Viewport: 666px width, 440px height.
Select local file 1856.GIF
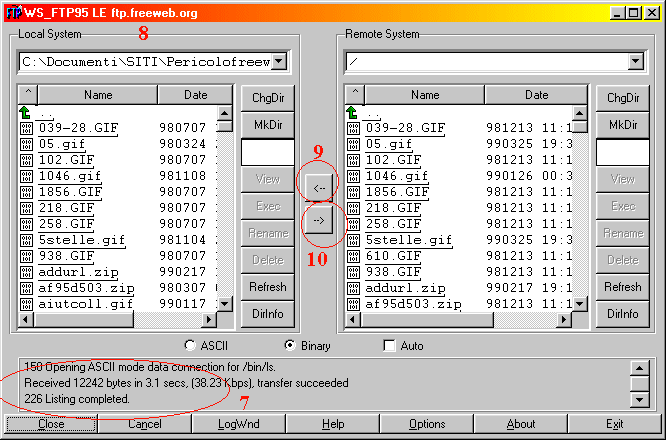(70, 192)
